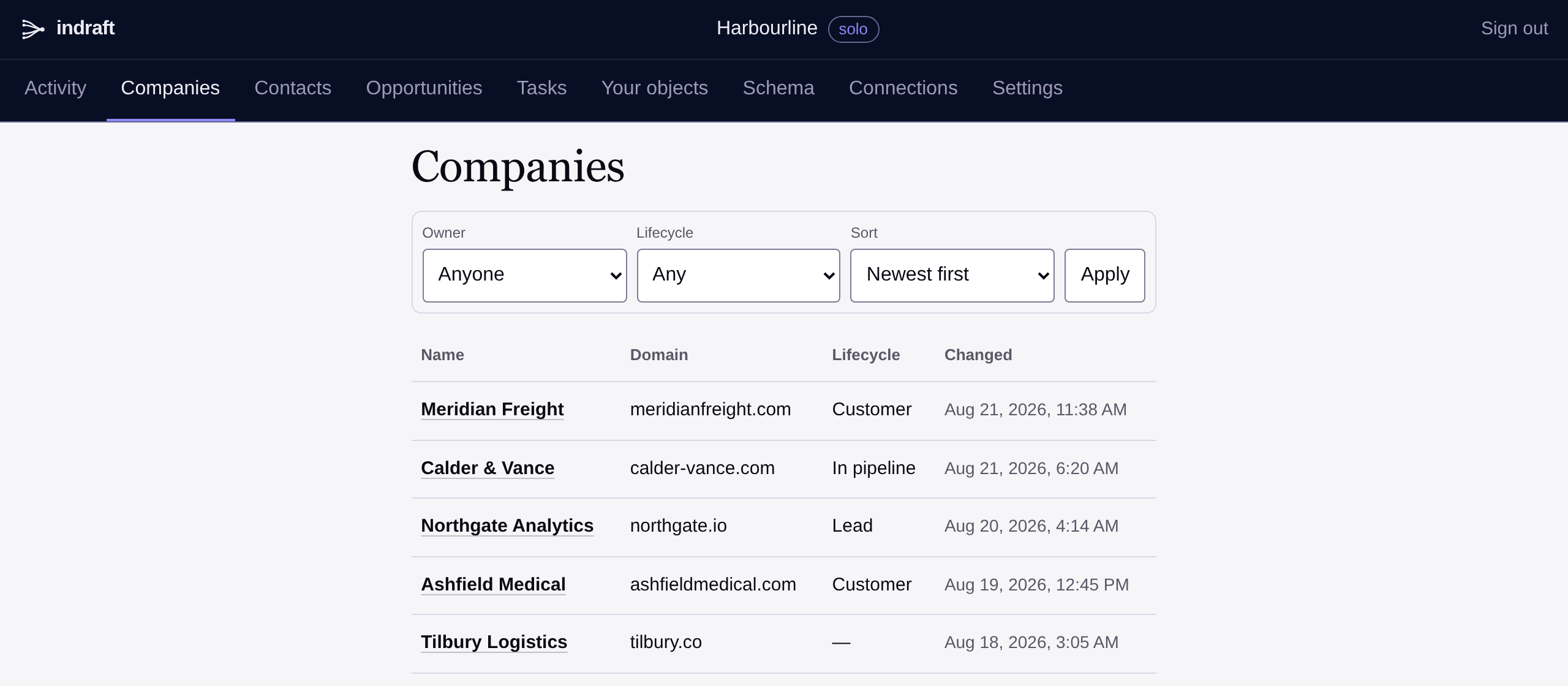
Task: Expand the Lifecycle filter dropdown
Action: coord(738,275)
